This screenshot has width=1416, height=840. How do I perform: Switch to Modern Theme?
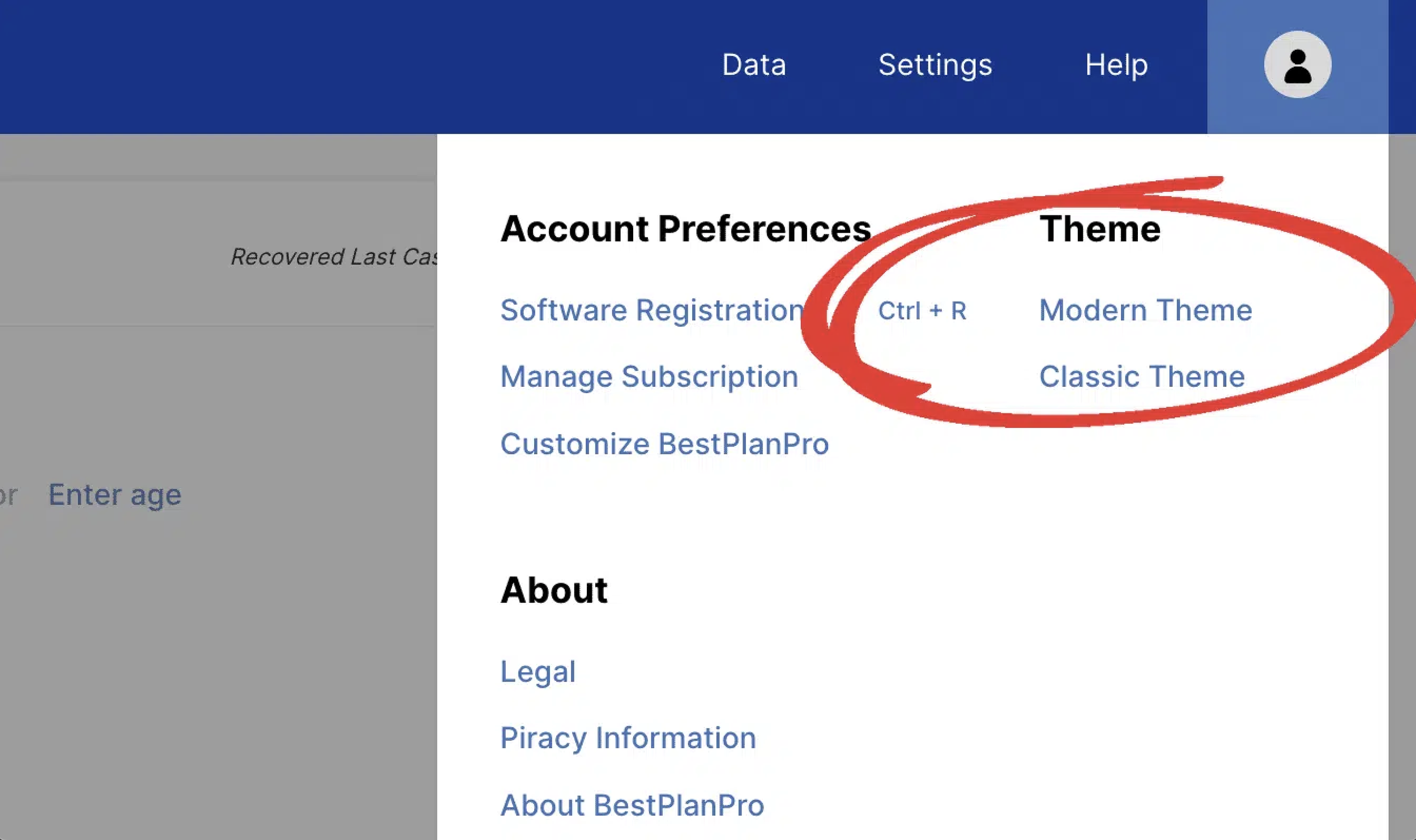pos(1145,310)
